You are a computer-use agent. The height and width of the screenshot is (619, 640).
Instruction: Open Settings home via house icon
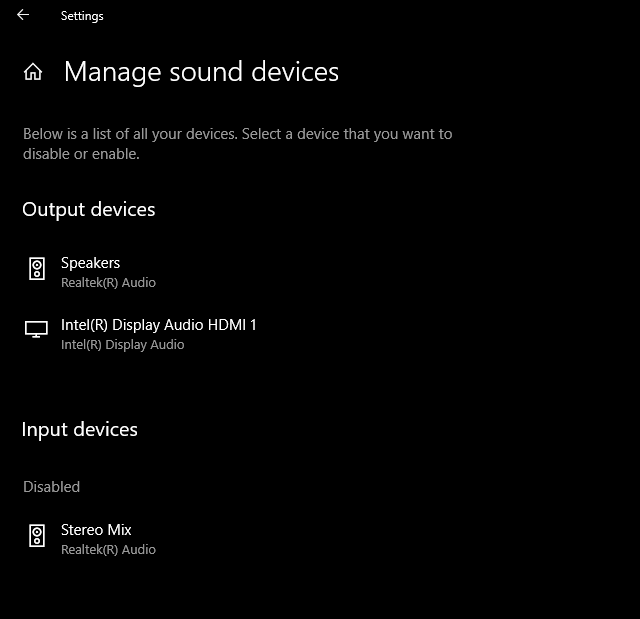pyautogui.click(x=33, y=72)
